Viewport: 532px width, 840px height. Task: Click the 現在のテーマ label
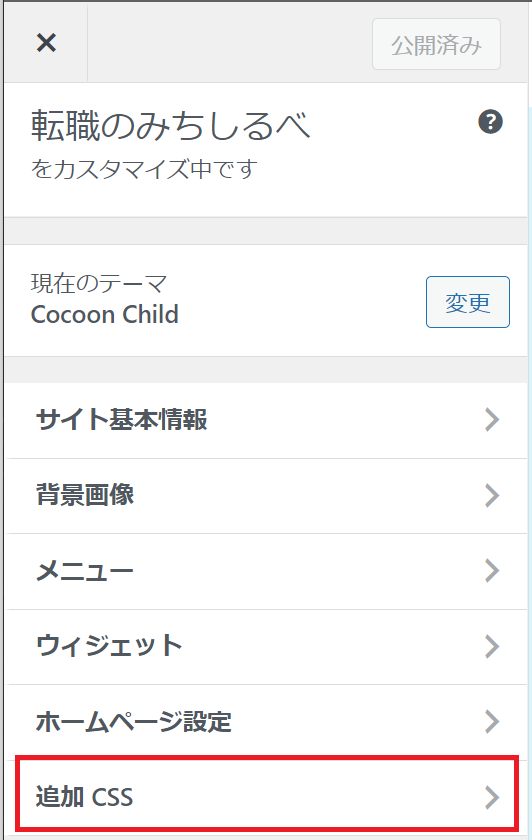pos(99,283)
